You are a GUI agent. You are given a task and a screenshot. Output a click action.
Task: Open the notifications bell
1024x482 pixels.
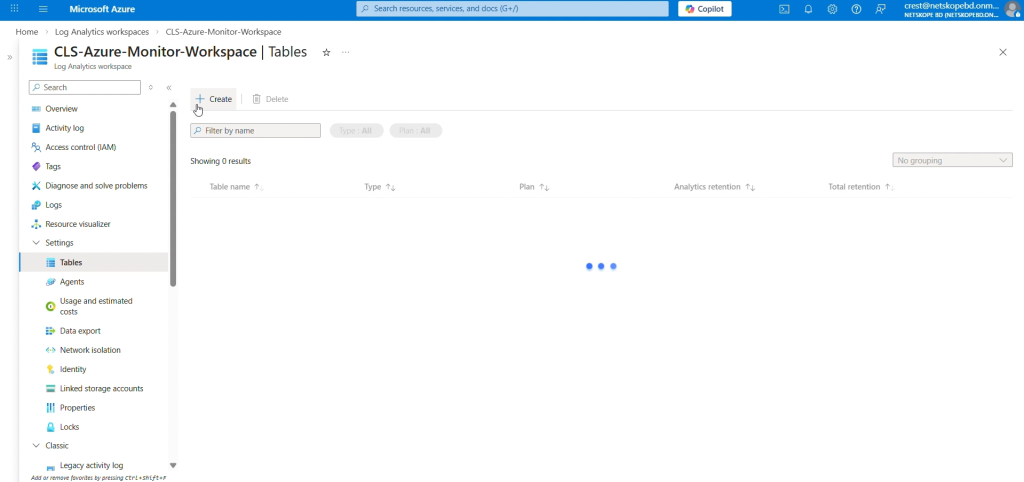click(808, 9)
